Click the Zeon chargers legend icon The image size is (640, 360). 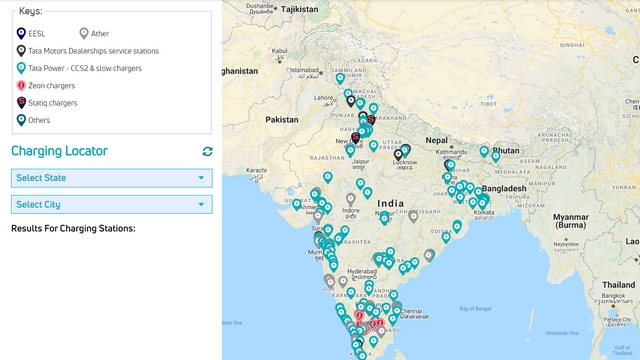click(21, 85)
